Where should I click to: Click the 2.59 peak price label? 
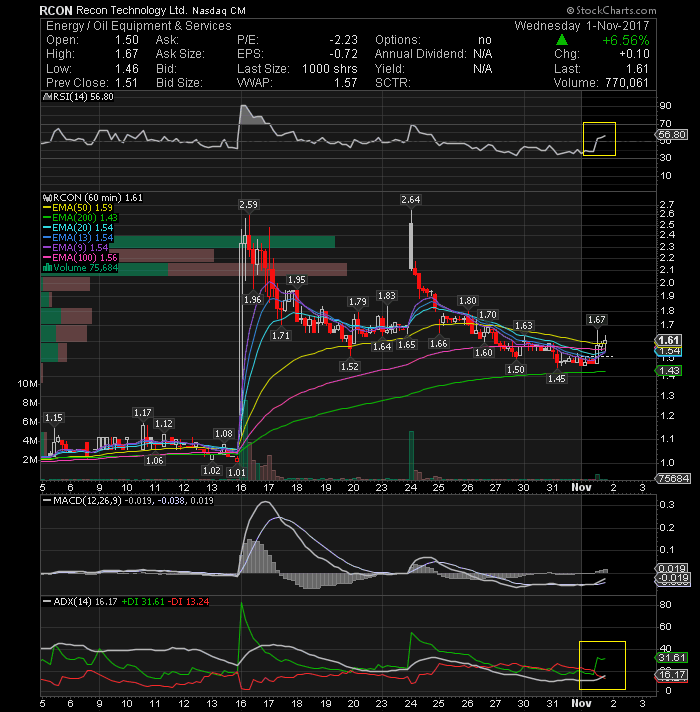[x=248, y=205]
